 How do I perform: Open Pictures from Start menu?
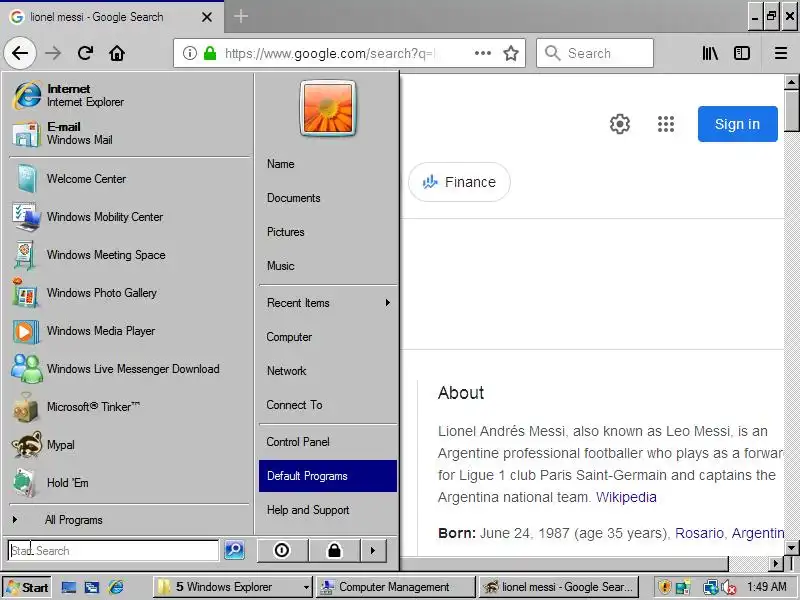(328, 232)
